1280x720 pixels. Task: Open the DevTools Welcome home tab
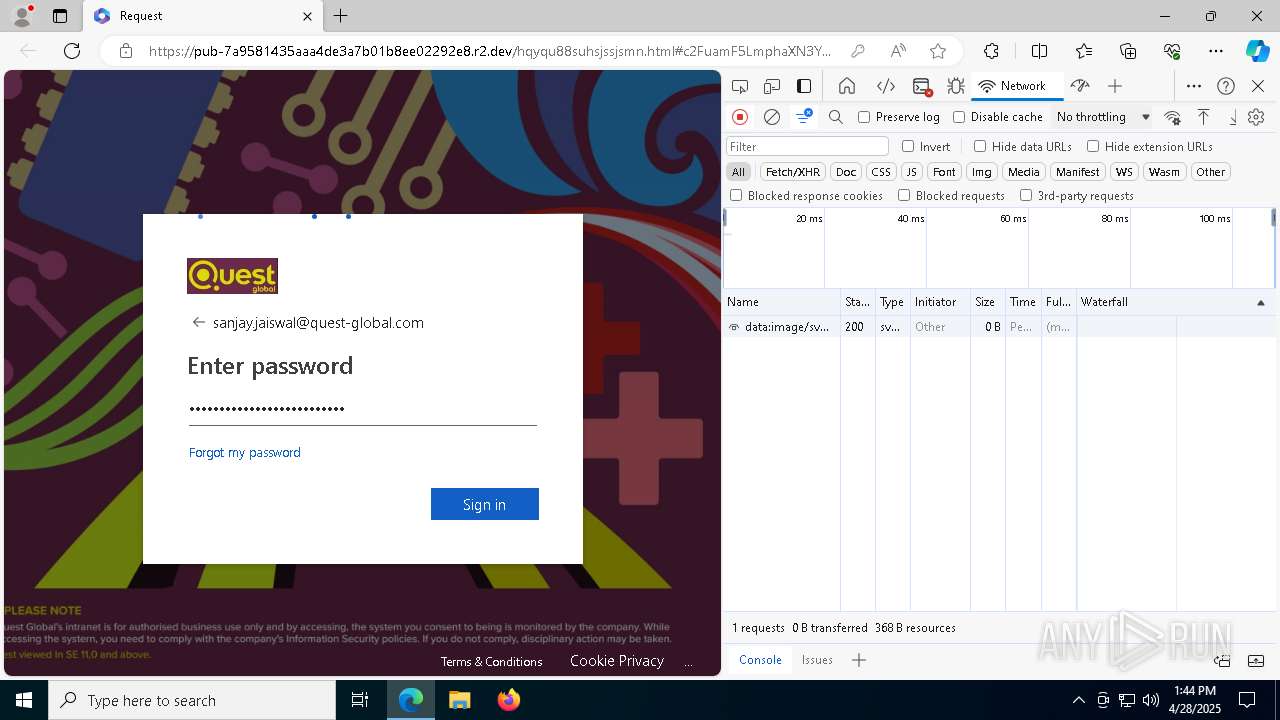click(x=847, y=86)
